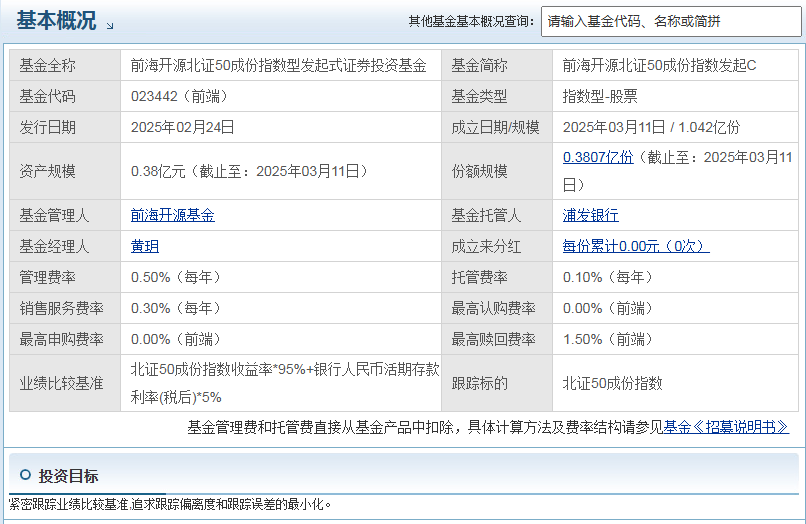The image size is (806, 524).
Task: Click the 最高申购费率 value 0.00%（前端）
Action: click(176, 339)
